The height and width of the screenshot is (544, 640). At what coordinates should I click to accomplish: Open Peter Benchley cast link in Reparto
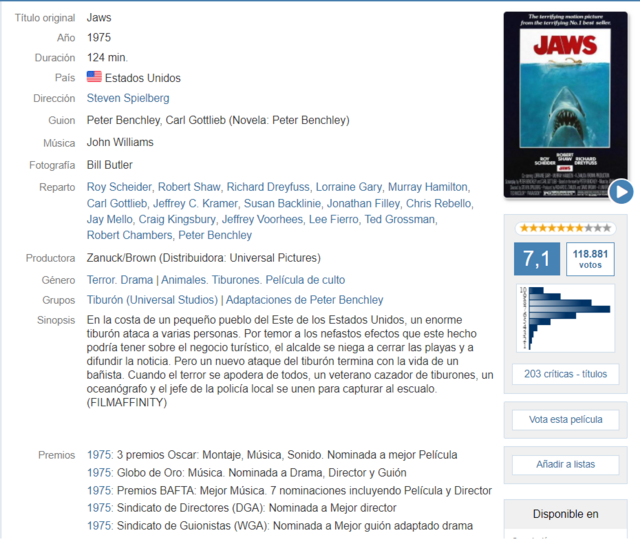pos(215,235)
